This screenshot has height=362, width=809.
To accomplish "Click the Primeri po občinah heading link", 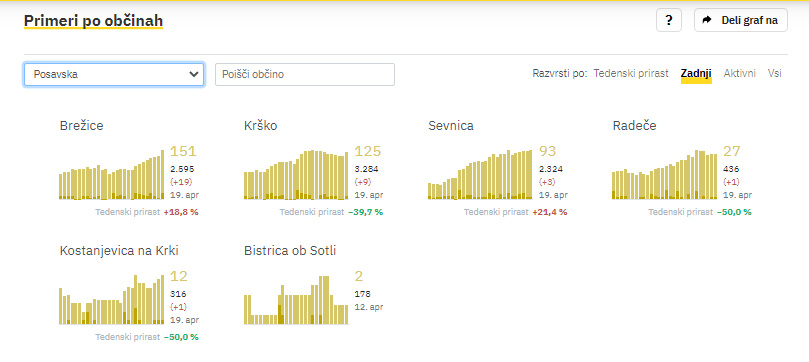I will tap(93, 21).
